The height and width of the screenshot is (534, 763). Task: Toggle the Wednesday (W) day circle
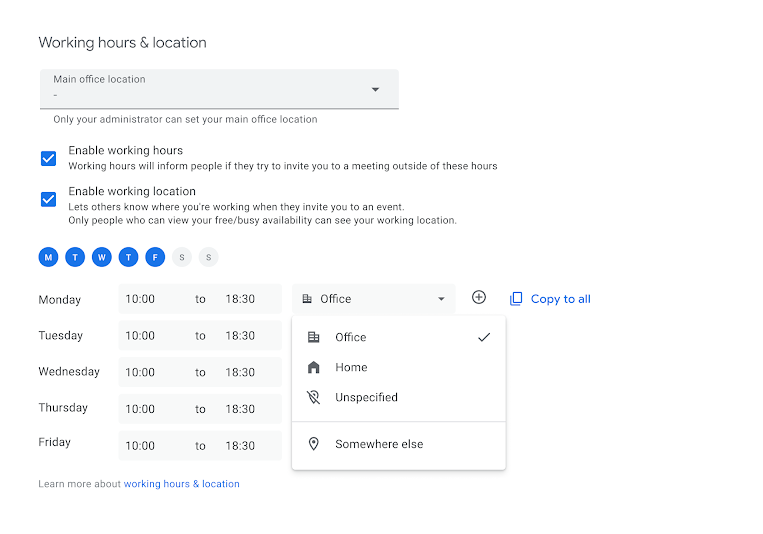(x=102, y=257)
